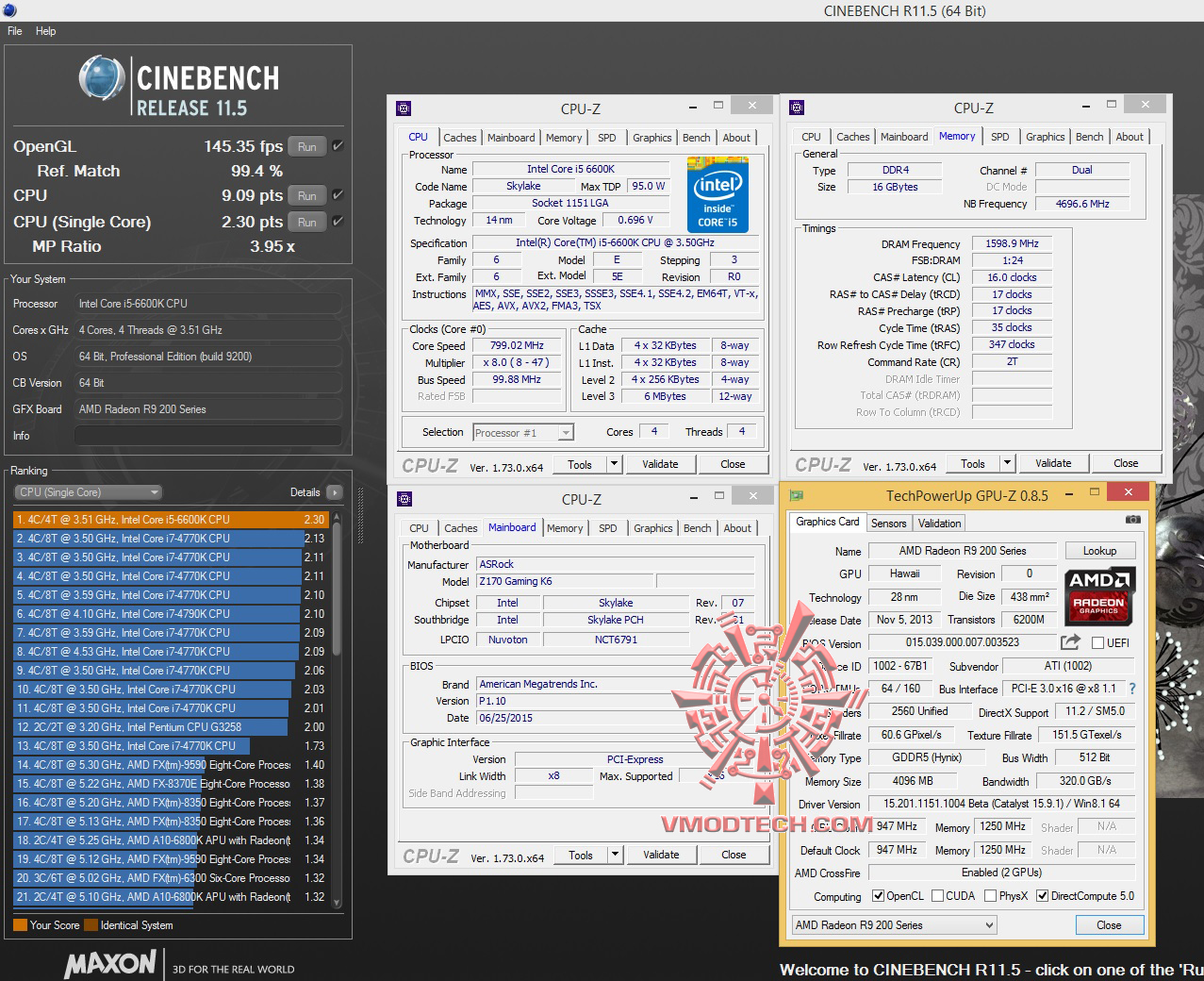The image size is (1204, 981).
Task: Click the GPU-Z window title icon
Action: point(797,495)
